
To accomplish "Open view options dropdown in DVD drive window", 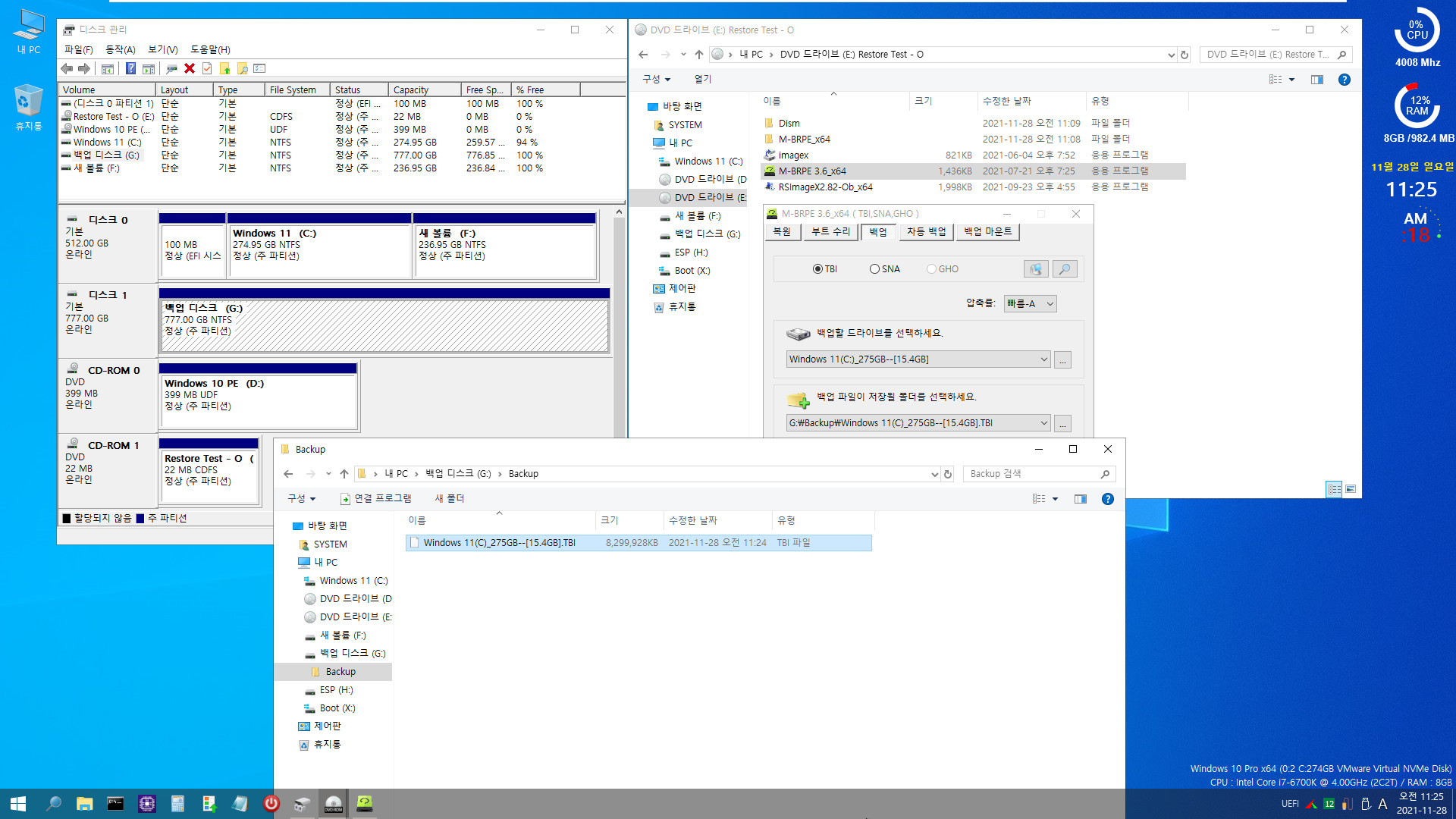I will click(x=1291, y=80).
